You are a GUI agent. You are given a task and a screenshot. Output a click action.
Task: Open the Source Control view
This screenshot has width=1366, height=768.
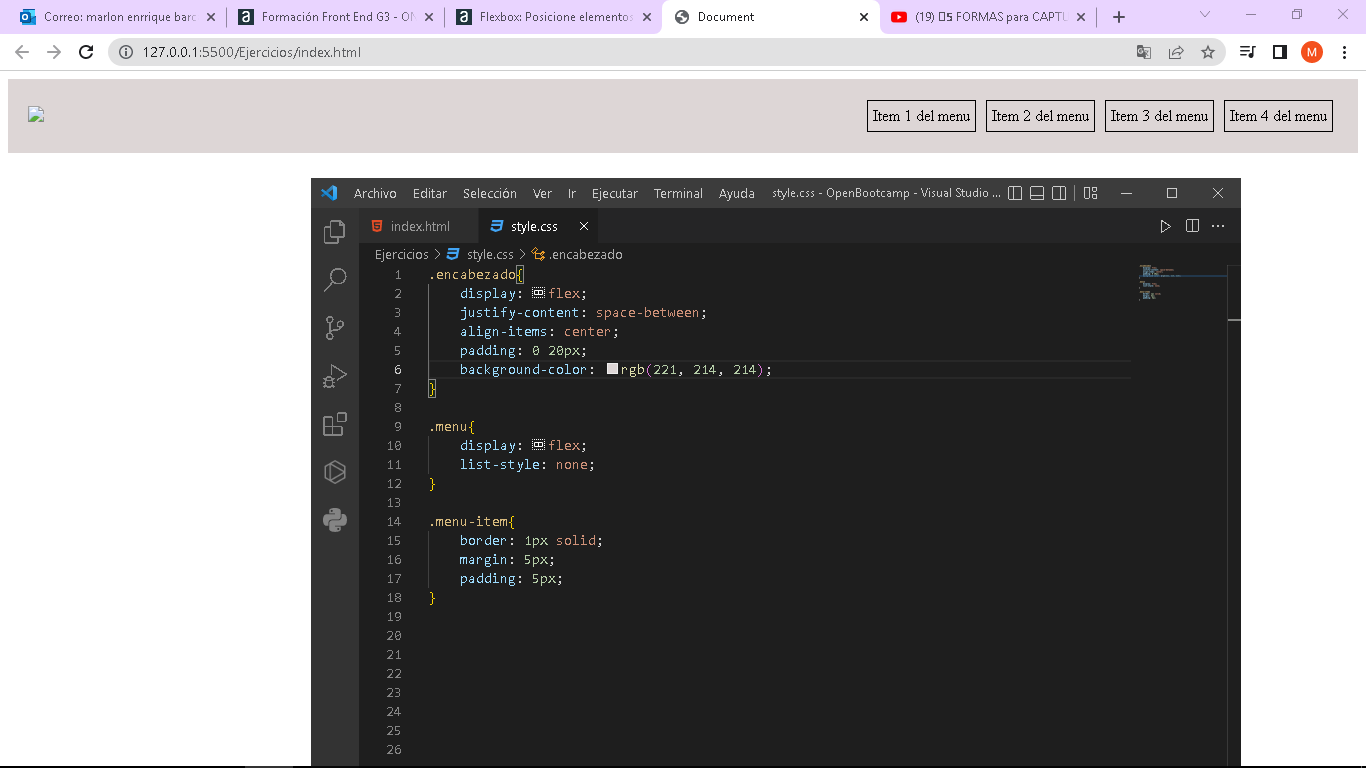[335, 328]
